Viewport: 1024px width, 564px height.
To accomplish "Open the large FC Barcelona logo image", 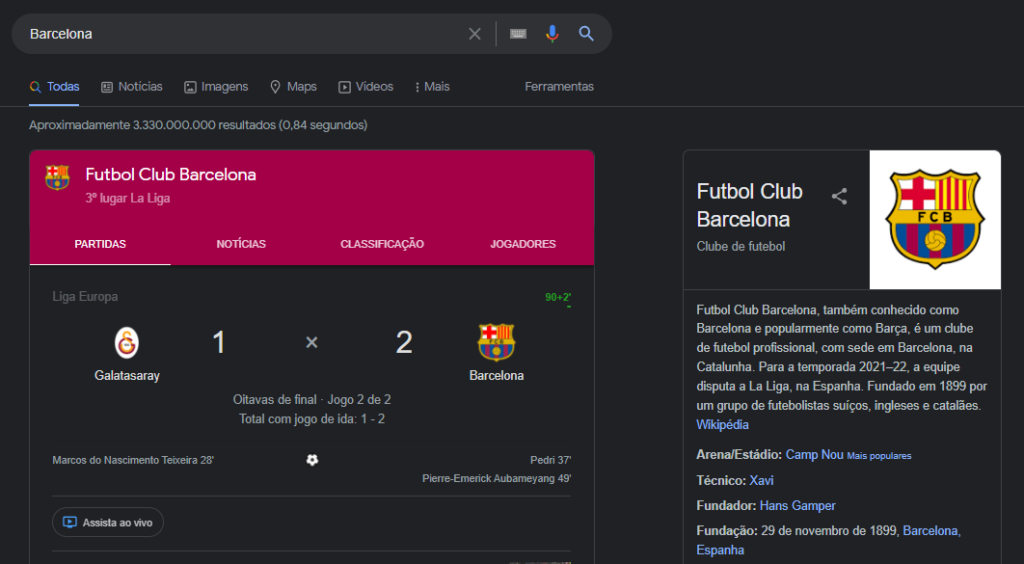I will 935,219.
